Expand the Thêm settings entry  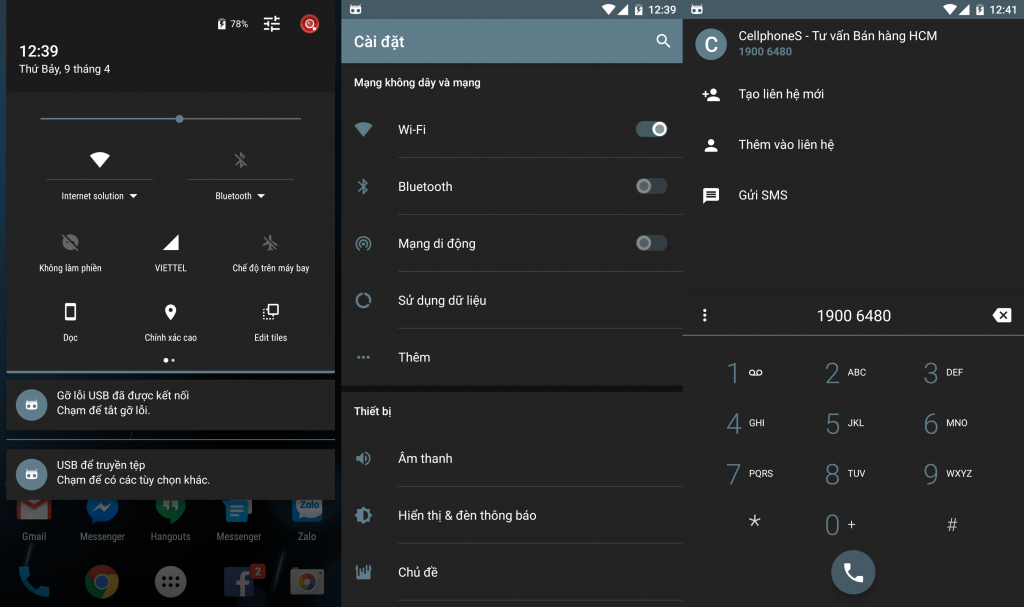click(x=414, y=357)
